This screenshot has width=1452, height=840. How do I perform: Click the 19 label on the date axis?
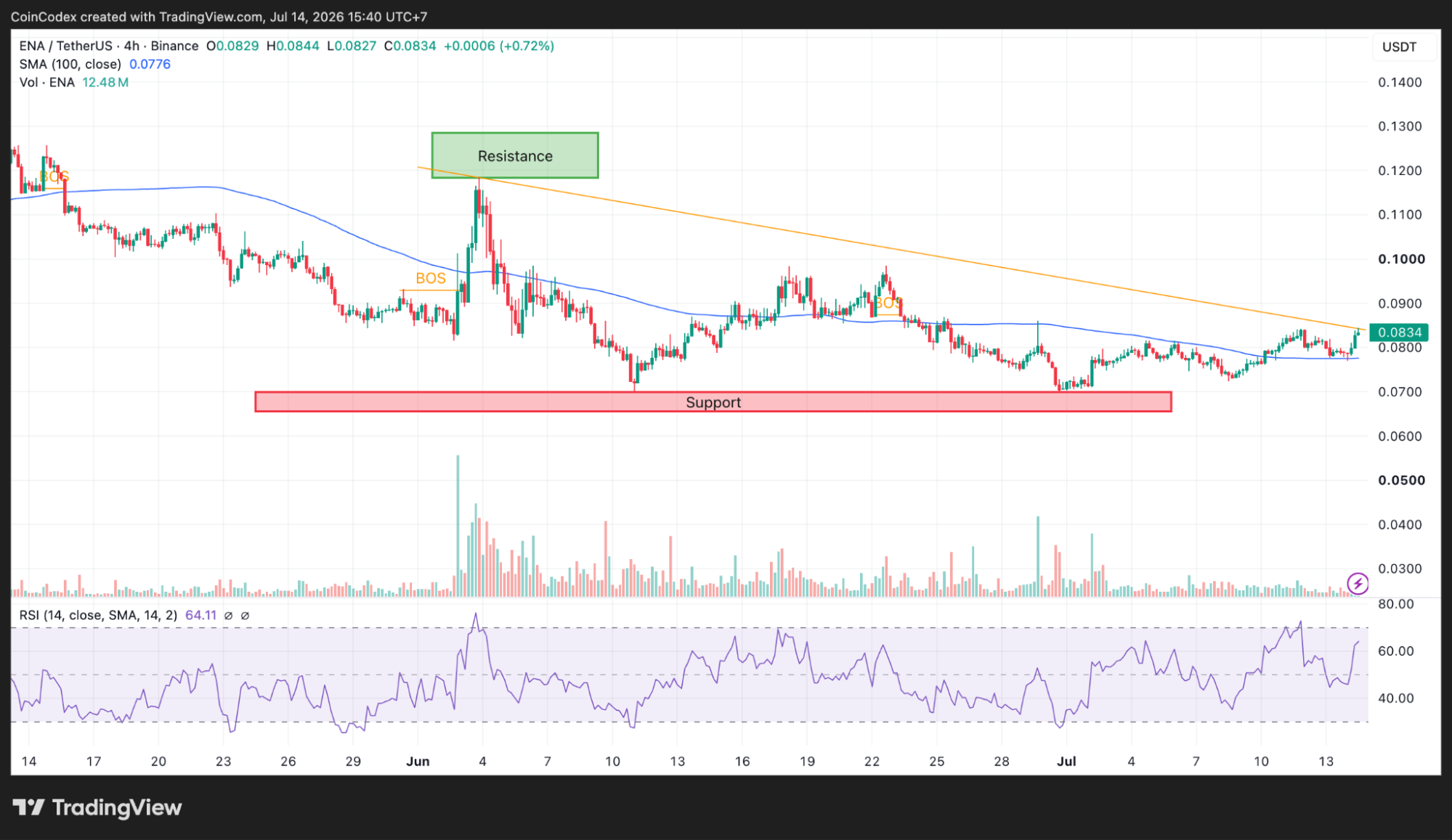807,762
